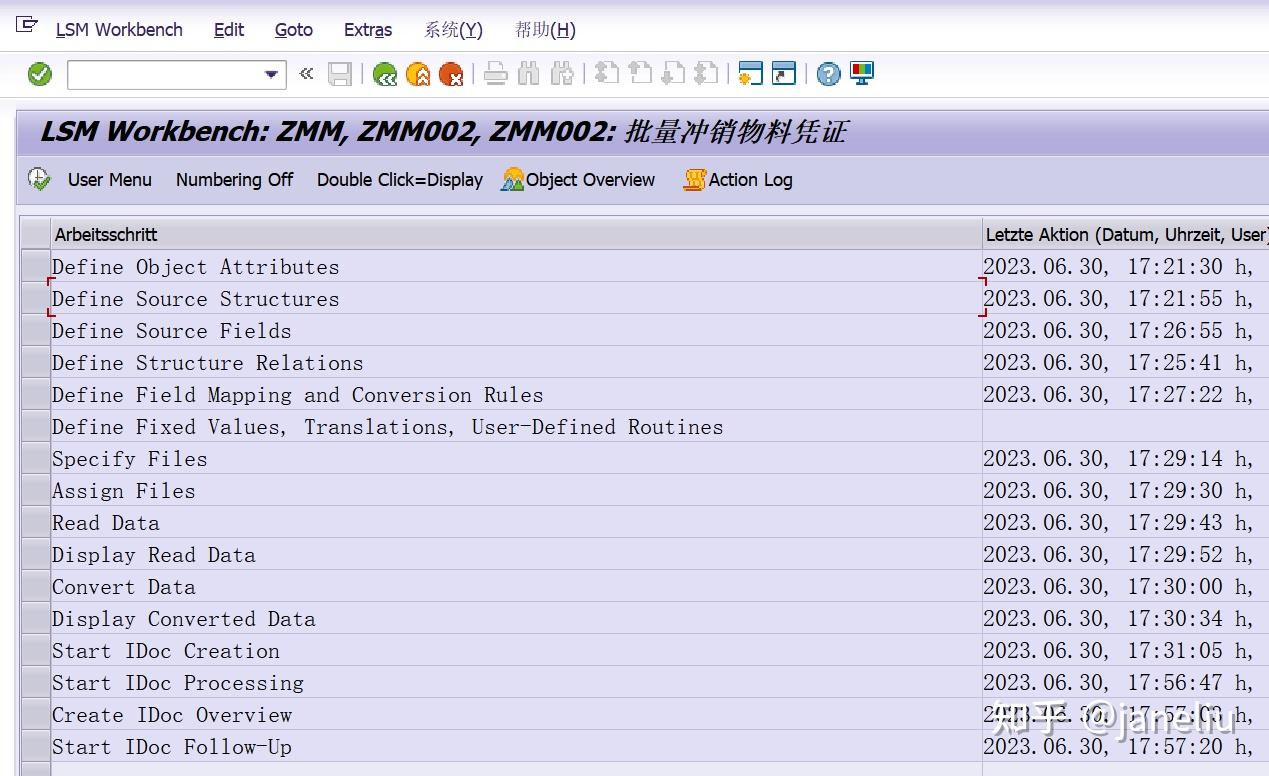This screenshot has height=776, width=1269.
Task: Click the Execute clock icon
Action: pyautogui.click(x=39, y=180)
